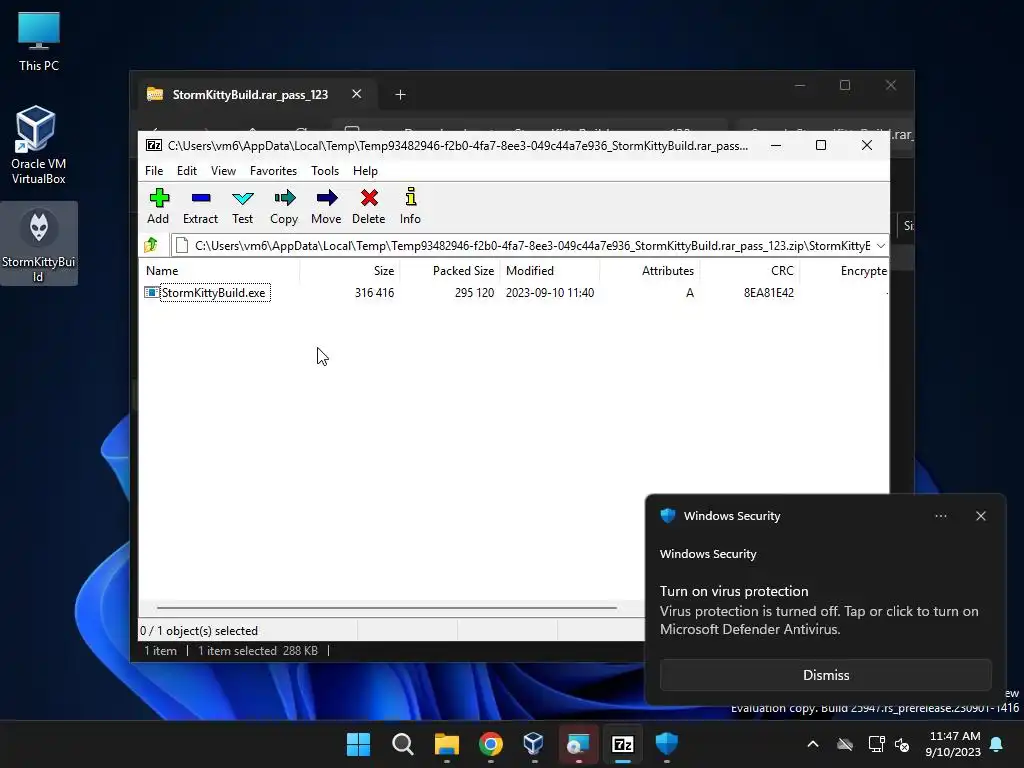Expand the address path history dropdown
1024x768 pixels.
coord(880,246)
